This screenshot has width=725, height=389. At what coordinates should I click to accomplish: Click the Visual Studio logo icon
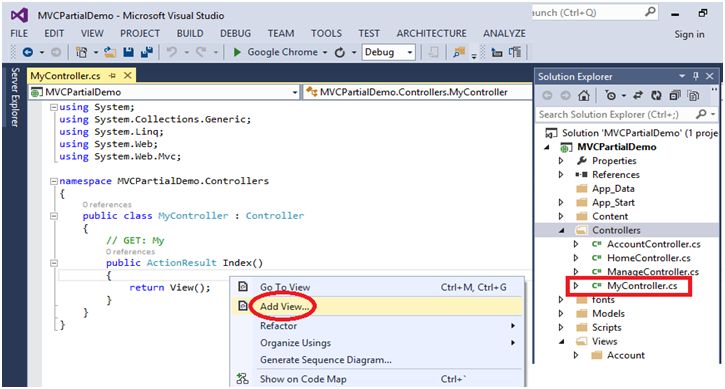click(x=19, y=15)
